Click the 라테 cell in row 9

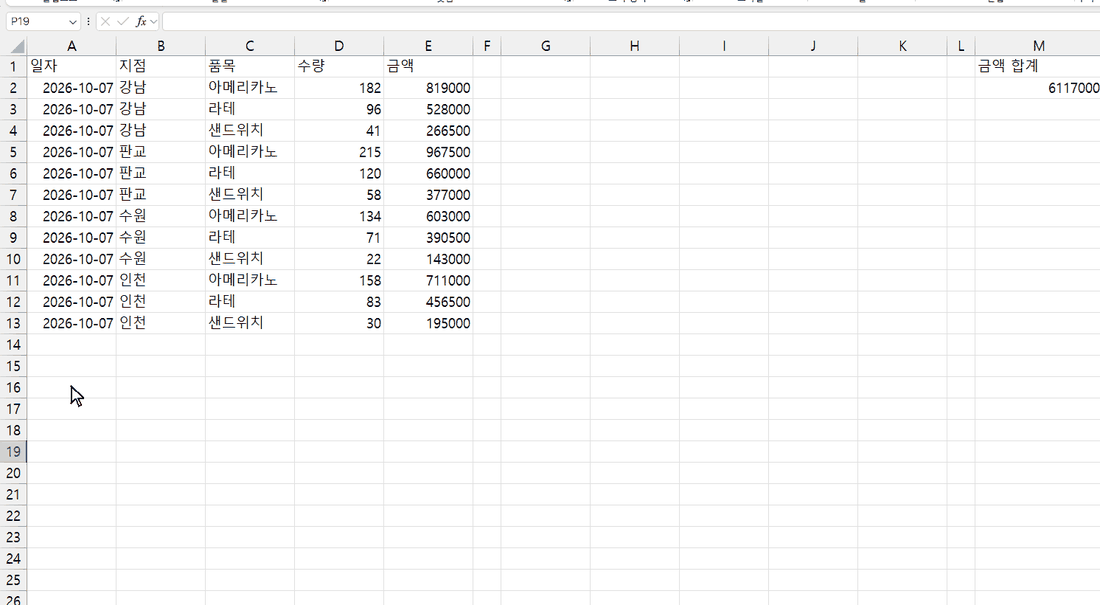tap(250, 238)
